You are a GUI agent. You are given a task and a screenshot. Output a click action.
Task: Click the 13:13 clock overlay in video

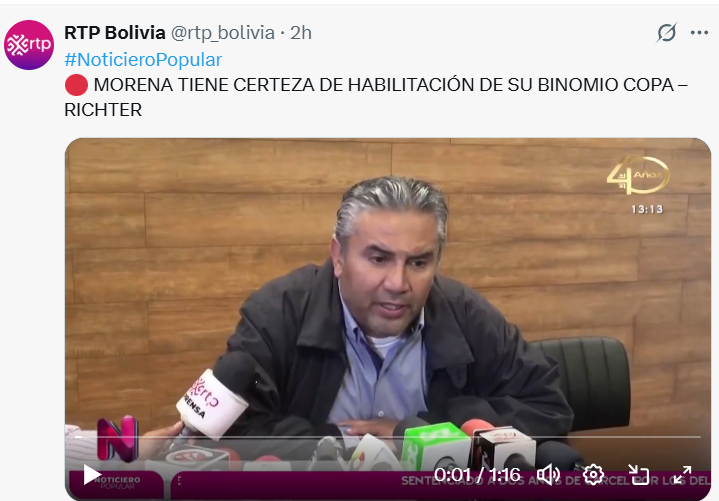[647, 209]
